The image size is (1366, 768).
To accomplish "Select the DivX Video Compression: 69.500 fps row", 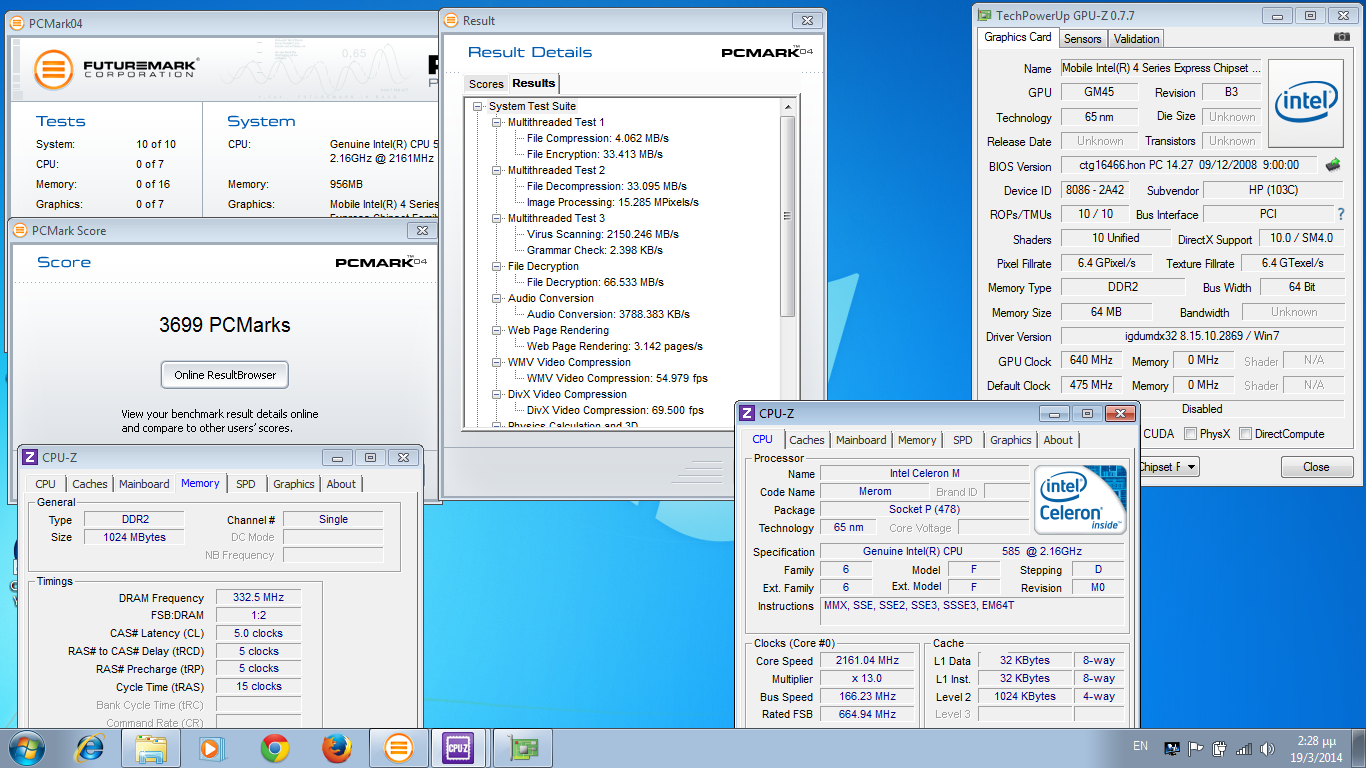I will tap(615, 410).
